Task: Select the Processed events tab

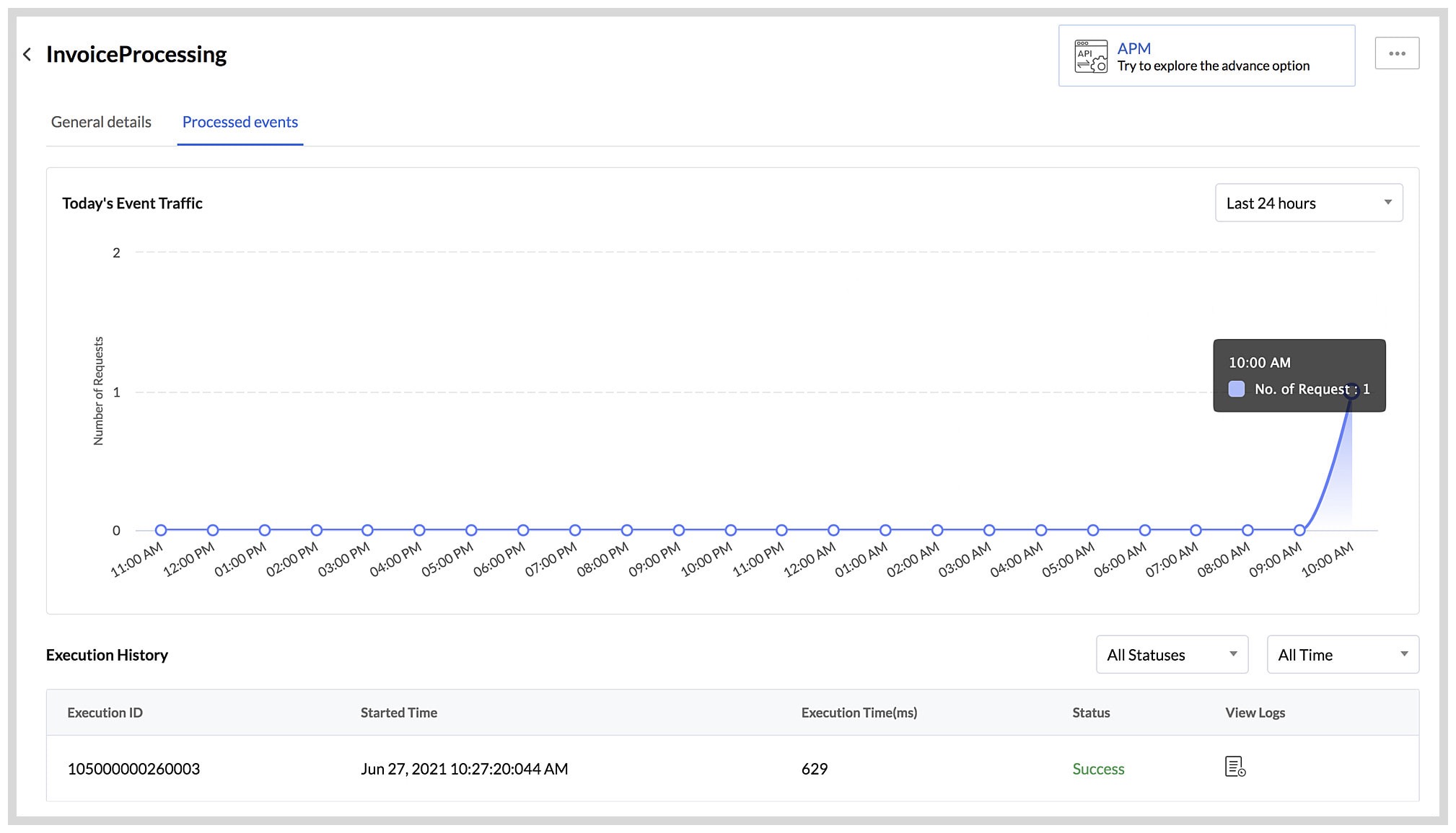Action: tap(240, 122)
